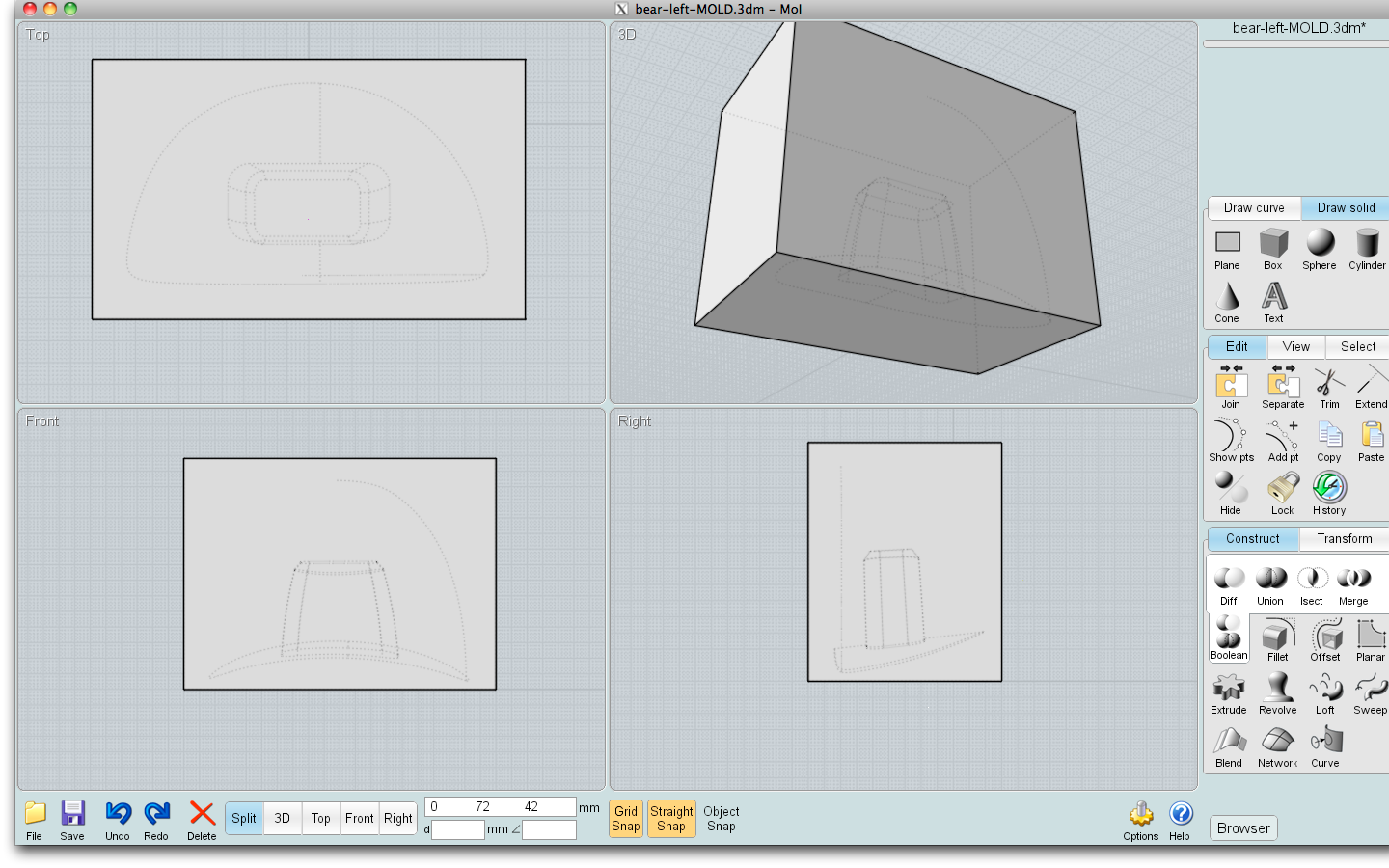The height and width of the screenshot is (868, 1389).
Task: Switch to the Front viewport layout
Action: 360,819
